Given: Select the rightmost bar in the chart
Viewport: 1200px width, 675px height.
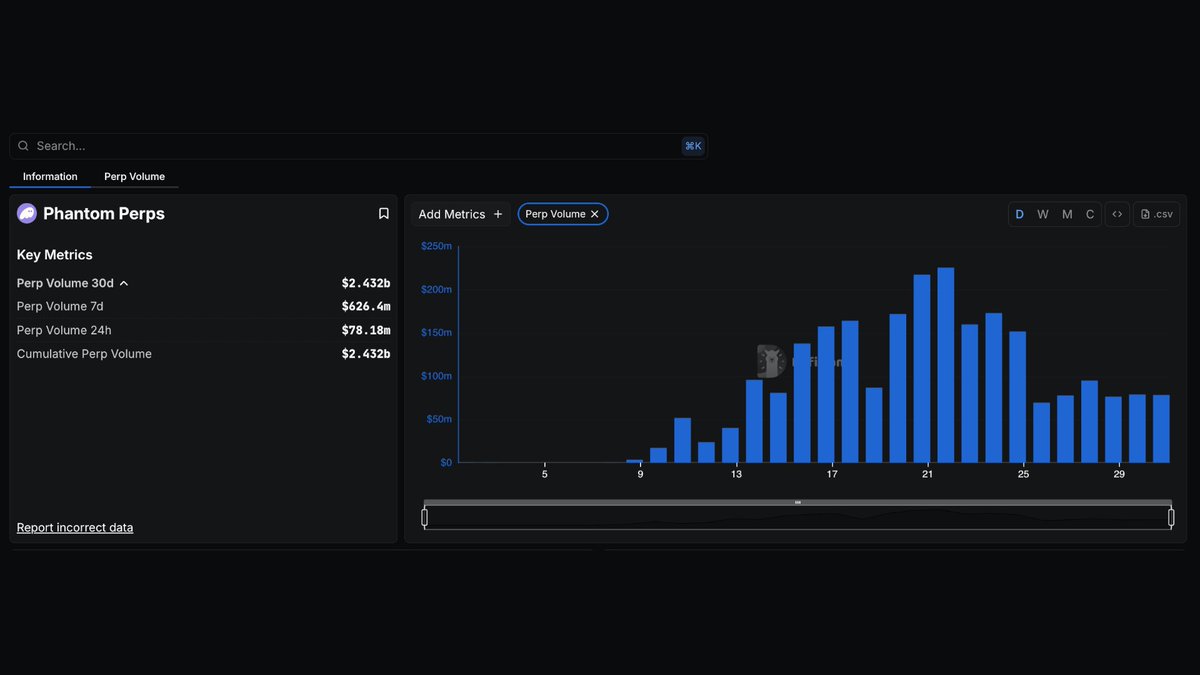Looking at the screenshot, I should coord(1161,429).
